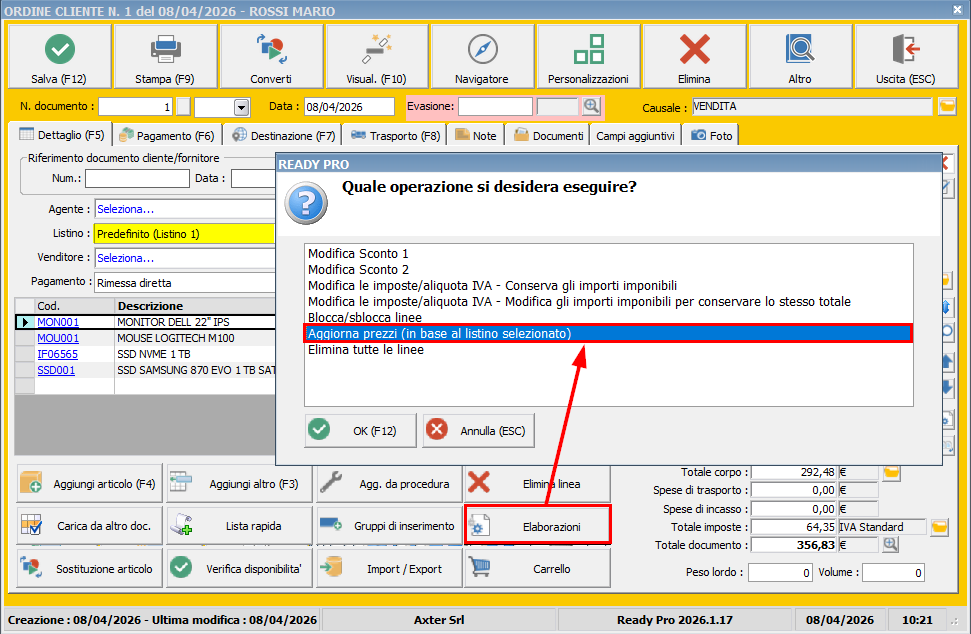Click Sostituzione articolo button
971x634 pixels.
tap(90, 568)
